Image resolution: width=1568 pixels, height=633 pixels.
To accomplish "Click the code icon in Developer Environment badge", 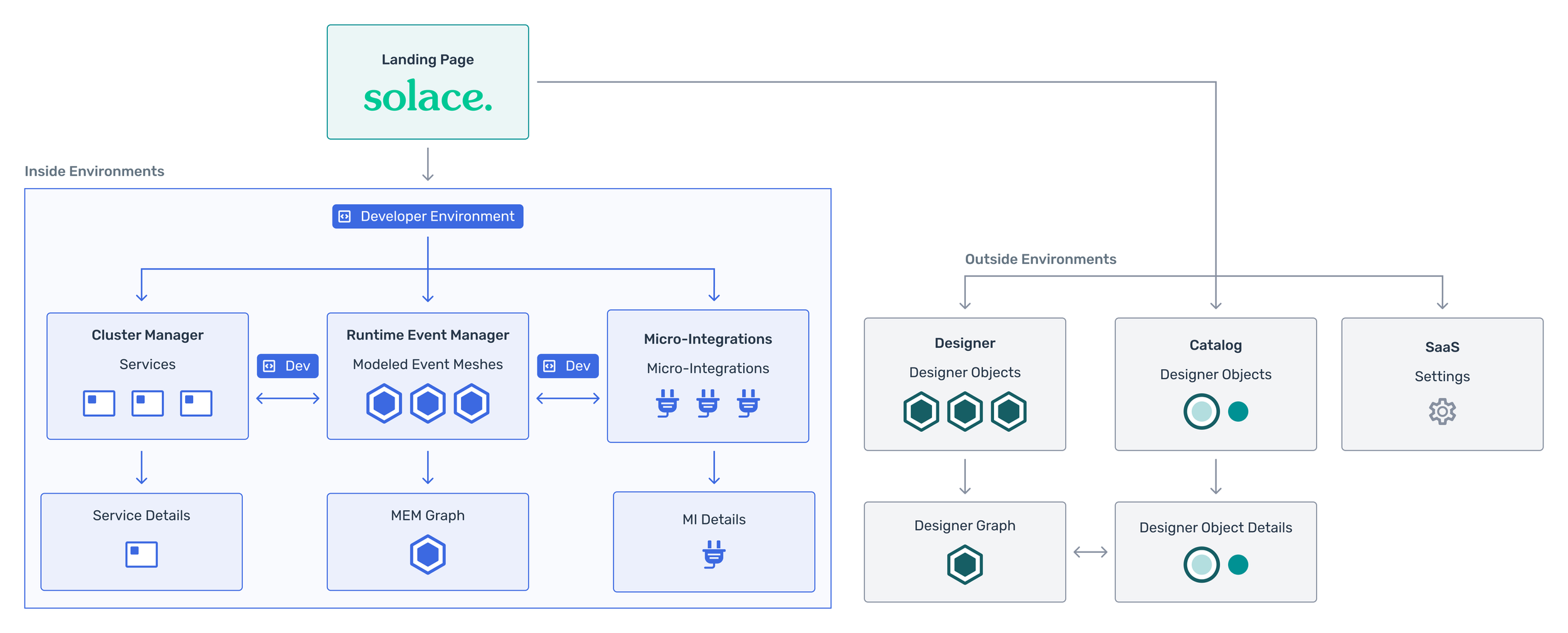I will (x=344, y=216).
